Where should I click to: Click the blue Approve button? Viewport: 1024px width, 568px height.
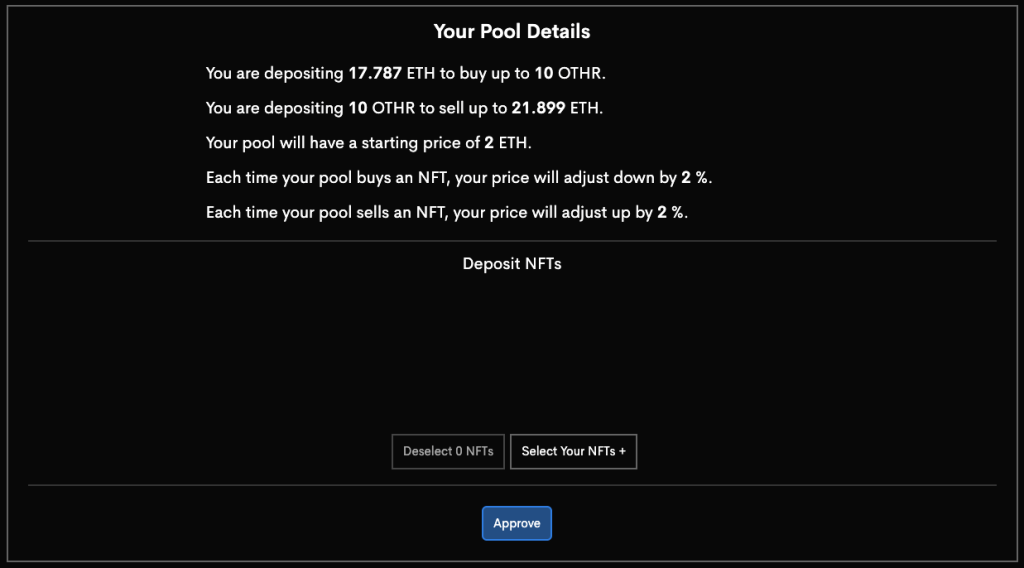point(516,523)
